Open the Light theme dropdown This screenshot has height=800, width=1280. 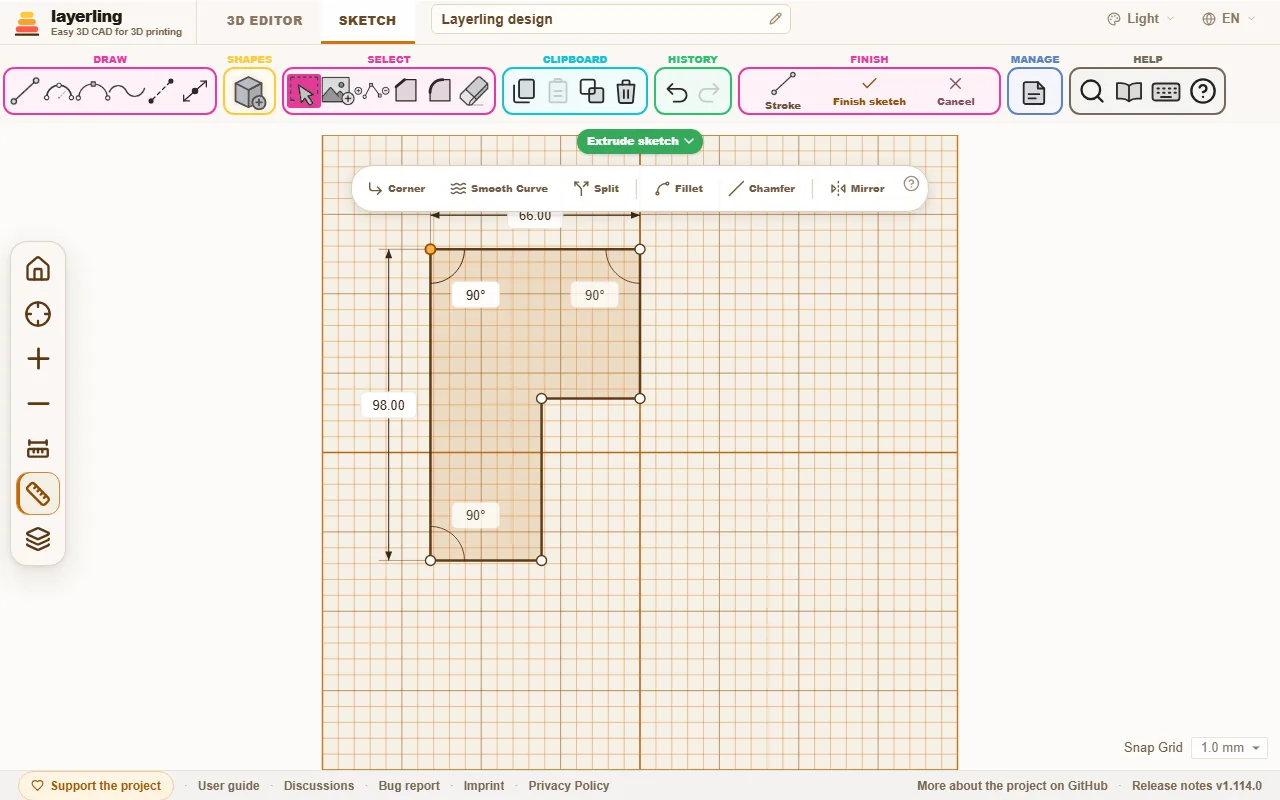tap(1141, 18)
